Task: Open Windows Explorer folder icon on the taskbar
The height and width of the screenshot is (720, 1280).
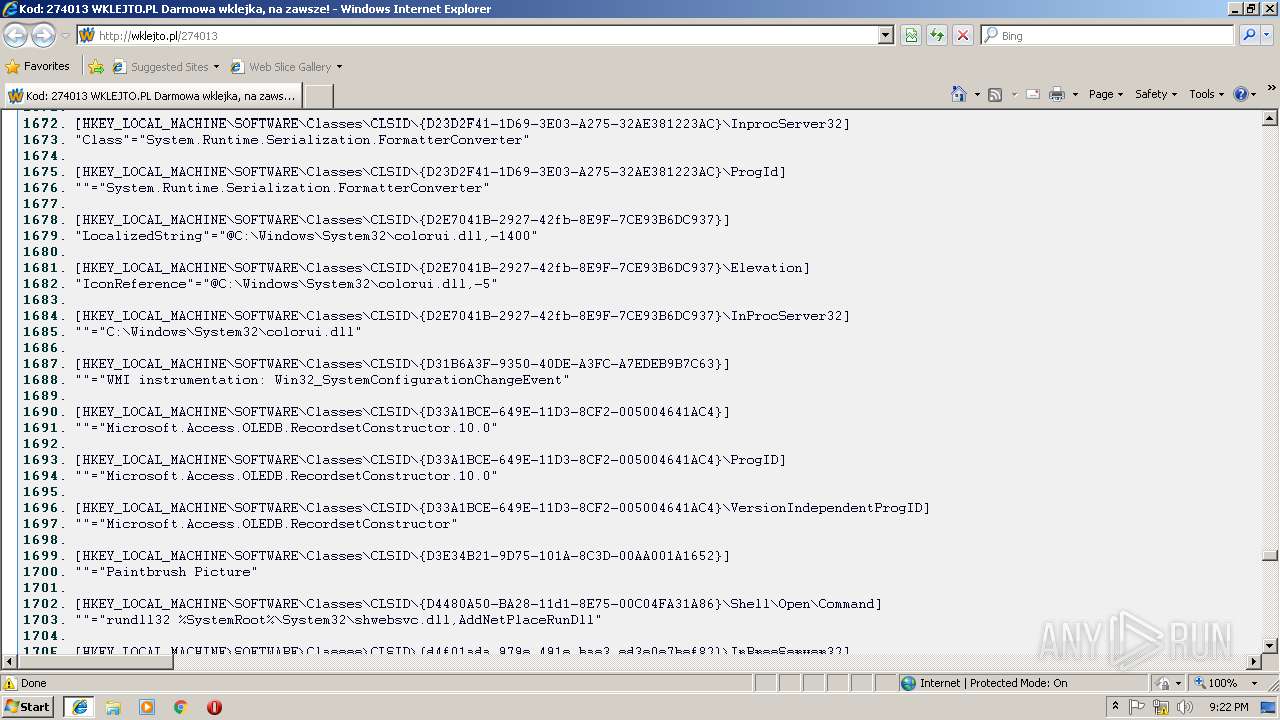Action: pyautogui.click(x=113, y=707)
